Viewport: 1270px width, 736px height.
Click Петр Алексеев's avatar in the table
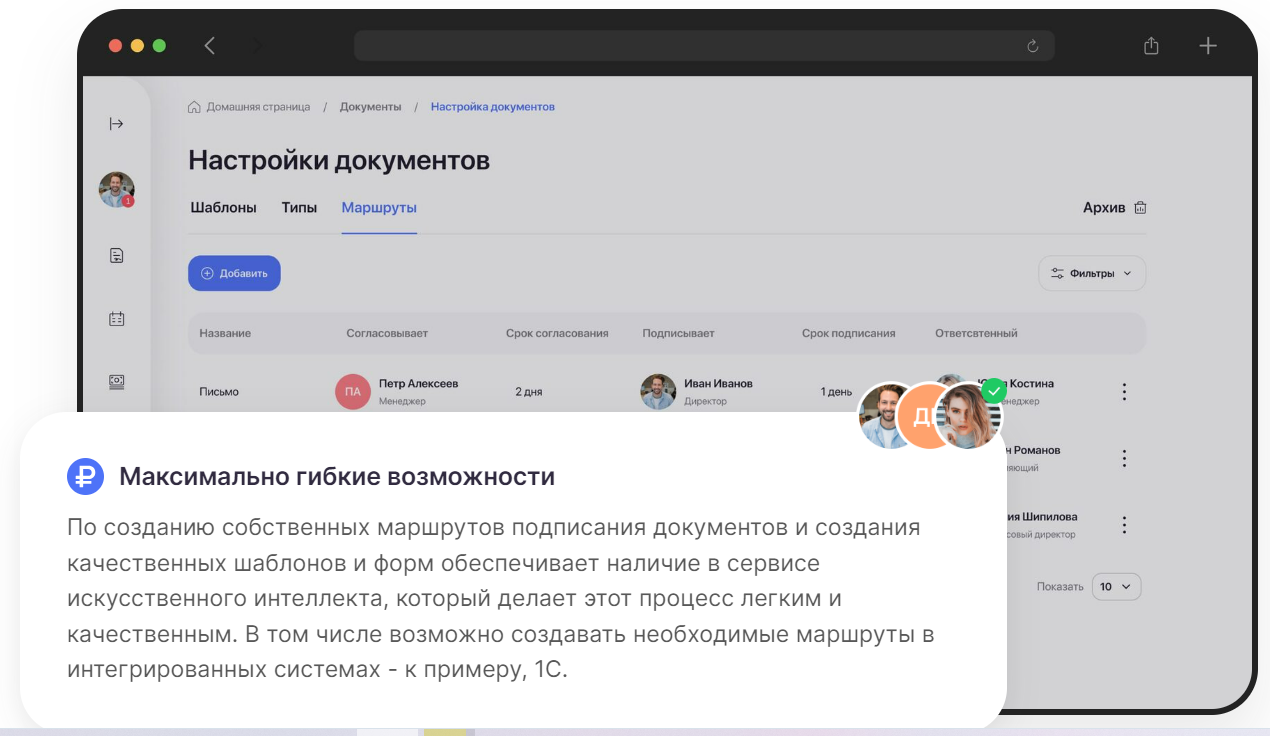click(351, 391)
